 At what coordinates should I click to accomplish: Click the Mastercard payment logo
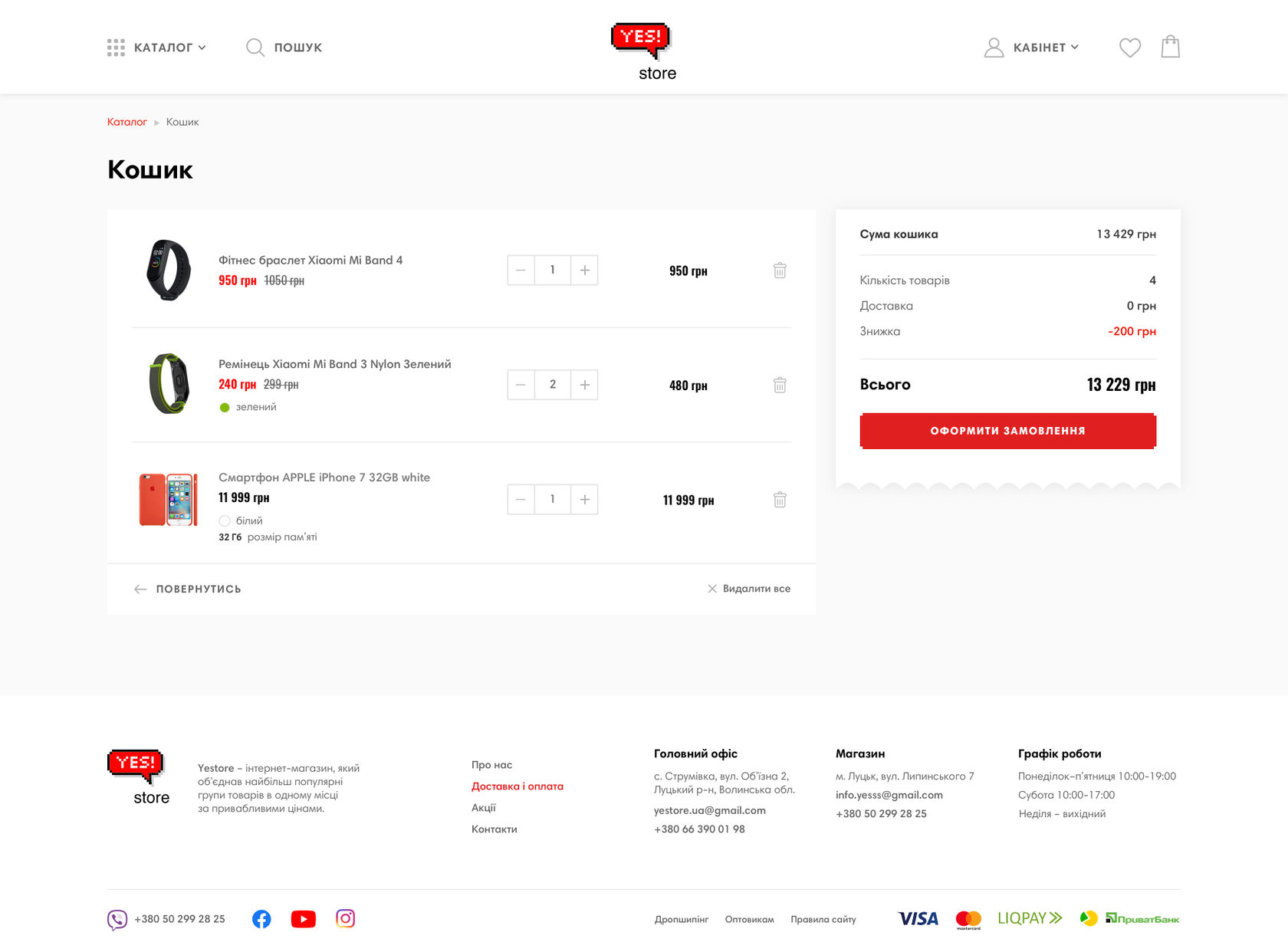click(x=968, y=920)
